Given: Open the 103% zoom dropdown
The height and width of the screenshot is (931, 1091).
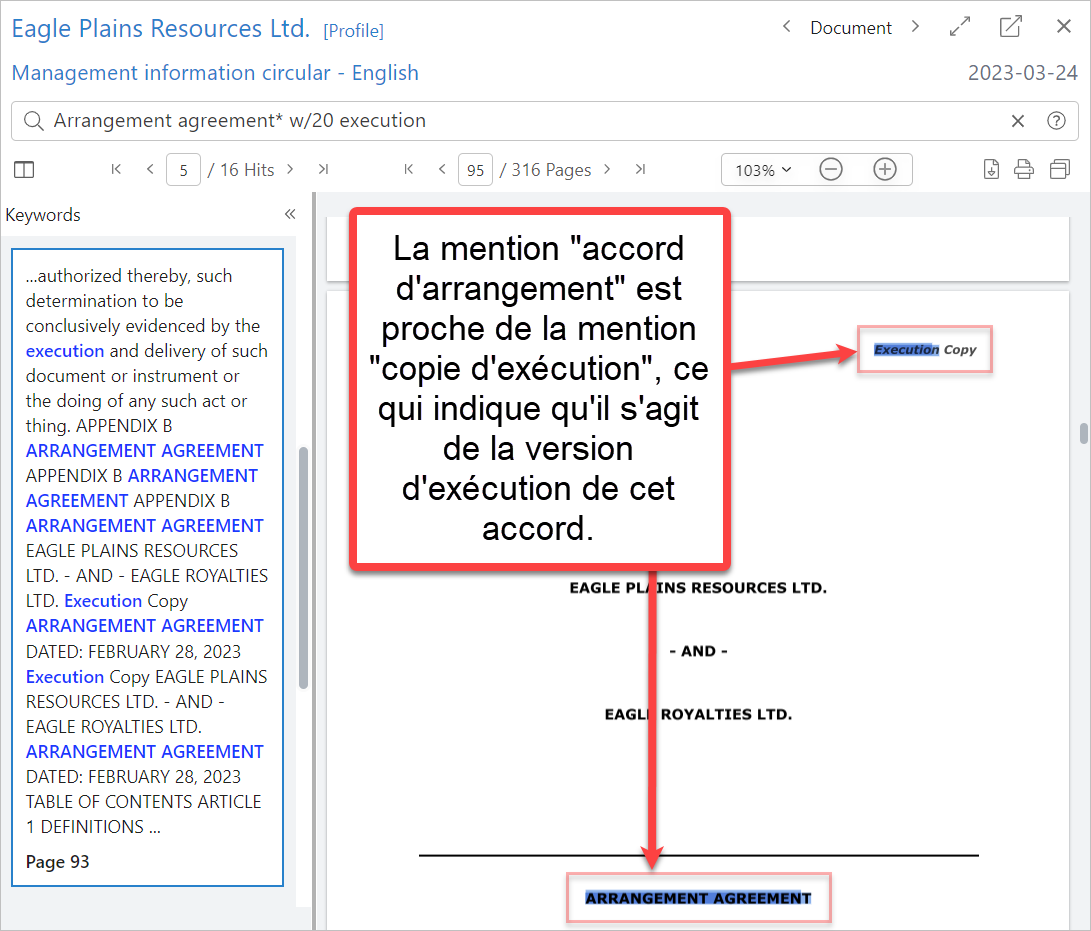Looking at the screenshot, I should click(763, 170).
